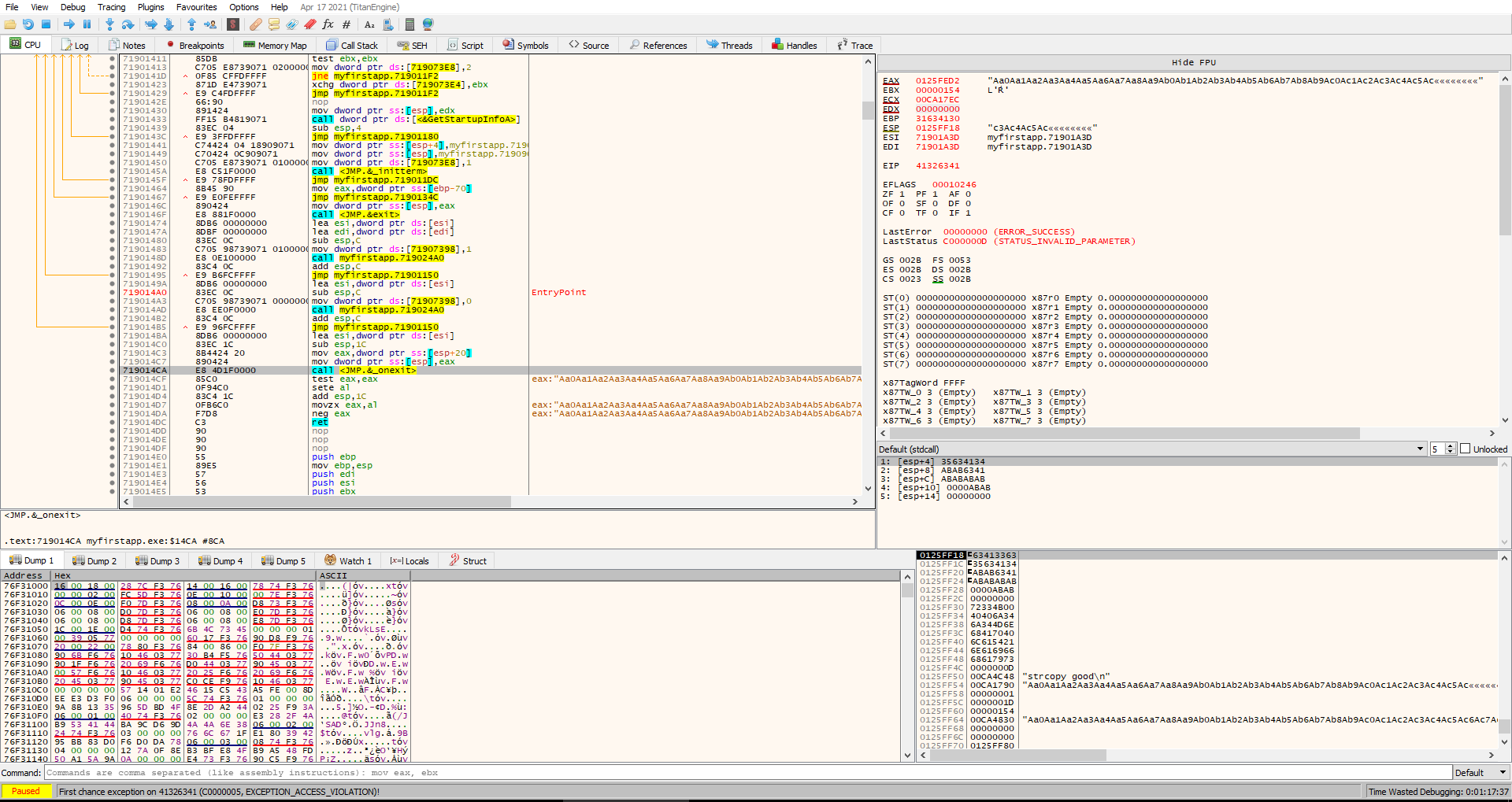Switch to the Dump 2 tab
This screenshot has height=802, width=1512.
point(94,561)
